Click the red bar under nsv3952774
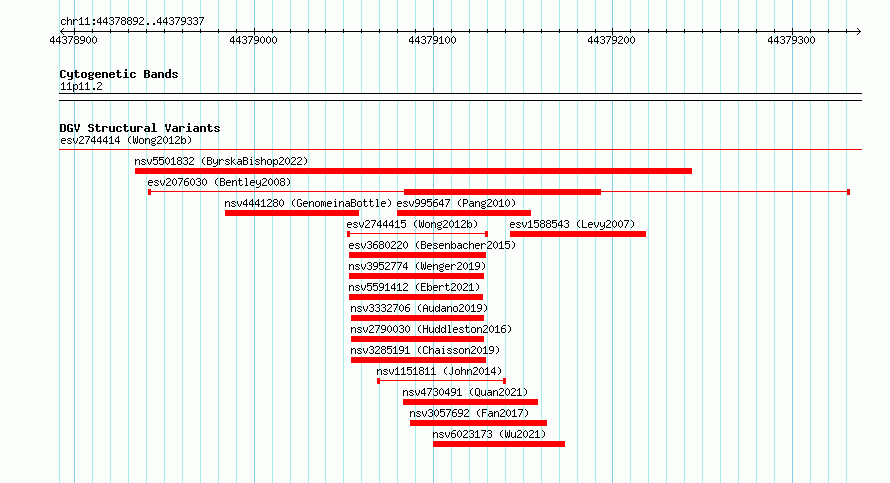This screenshot has width=890, height=483. (416, 276)
